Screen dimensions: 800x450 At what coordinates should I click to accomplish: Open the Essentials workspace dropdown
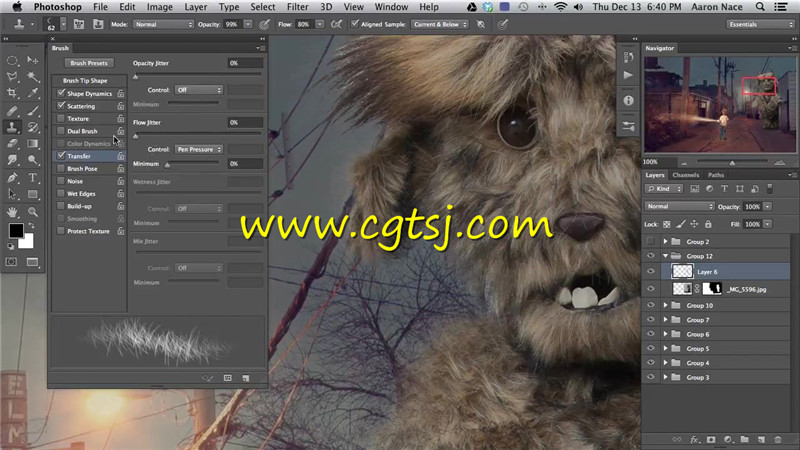coord(760,24)
